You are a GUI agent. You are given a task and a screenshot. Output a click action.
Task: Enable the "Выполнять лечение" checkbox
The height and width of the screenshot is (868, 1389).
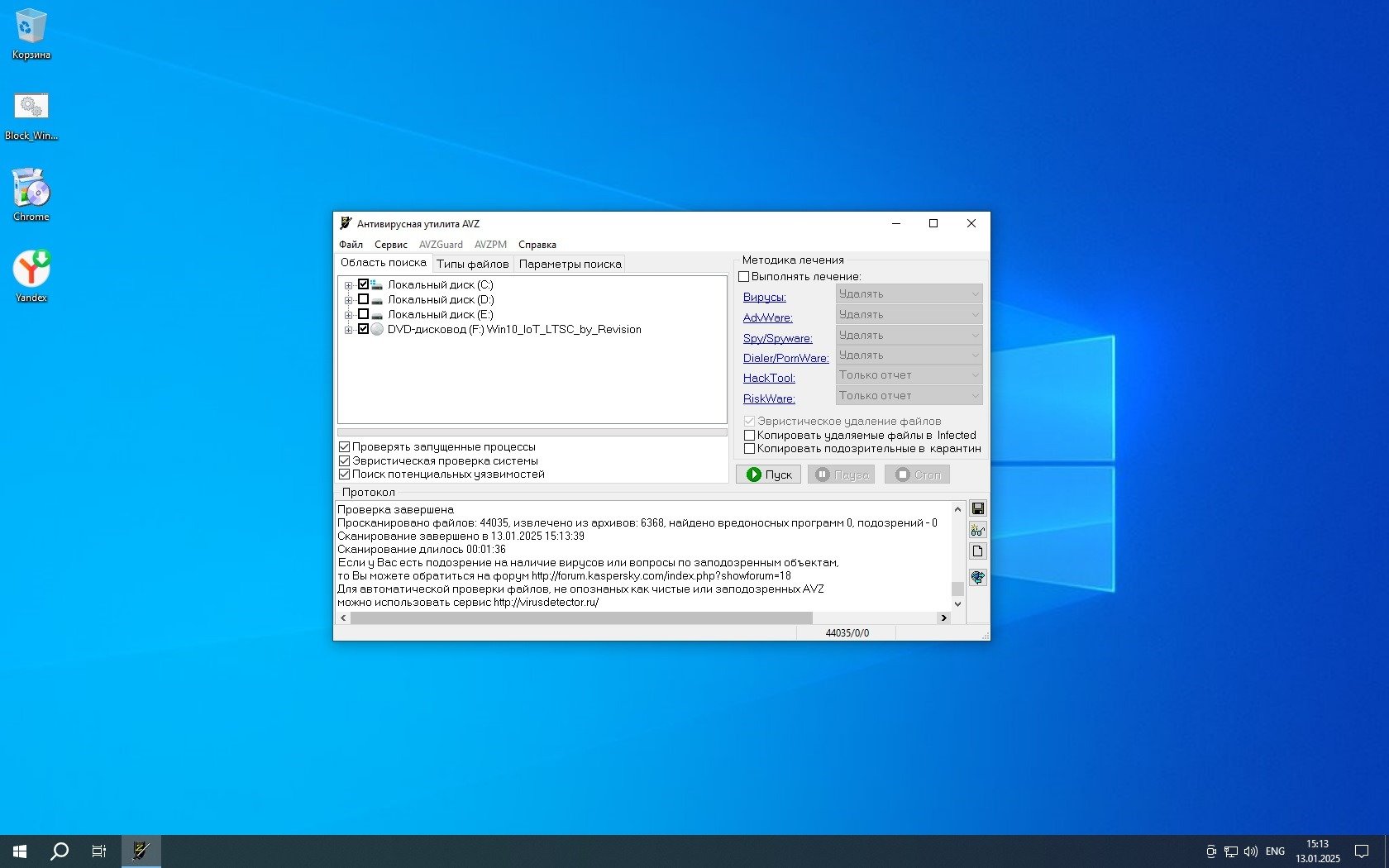tap(744, 277)
